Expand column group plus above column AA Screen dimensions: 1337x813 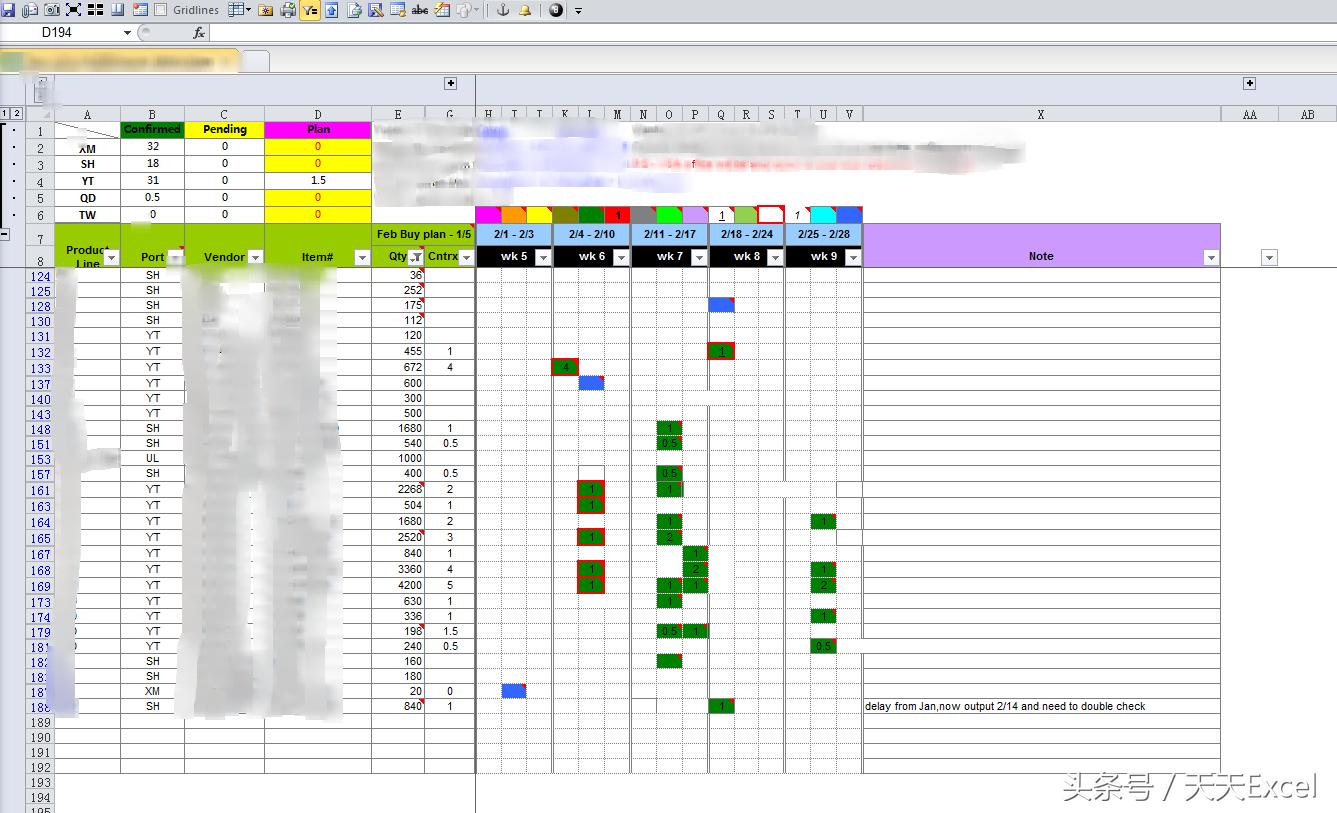point(1249,84)
